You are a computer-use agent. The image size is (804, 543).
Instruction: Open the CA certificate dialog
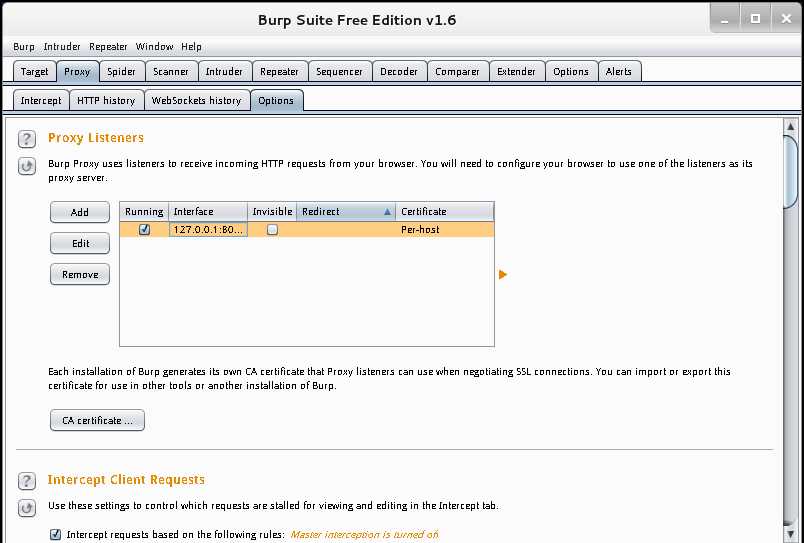[97, 420]
